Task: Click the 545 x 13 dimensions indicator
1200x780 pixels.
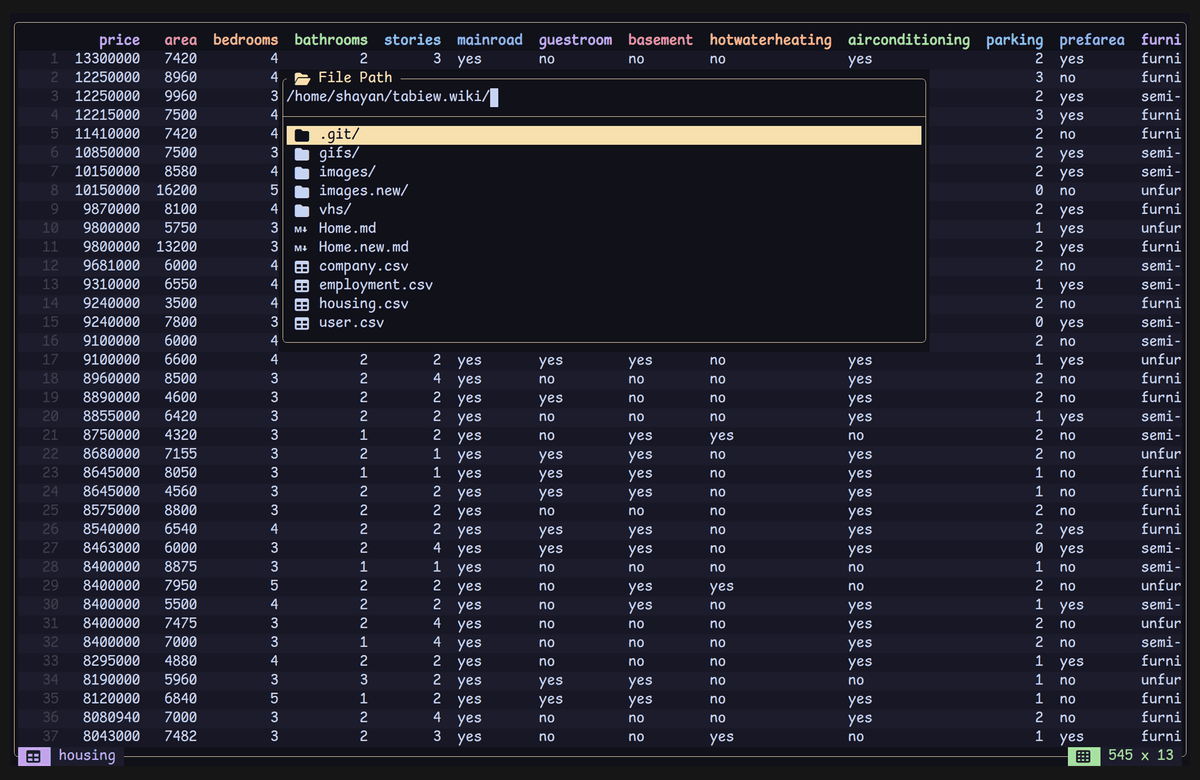Action: click(x=1140, y=756)
